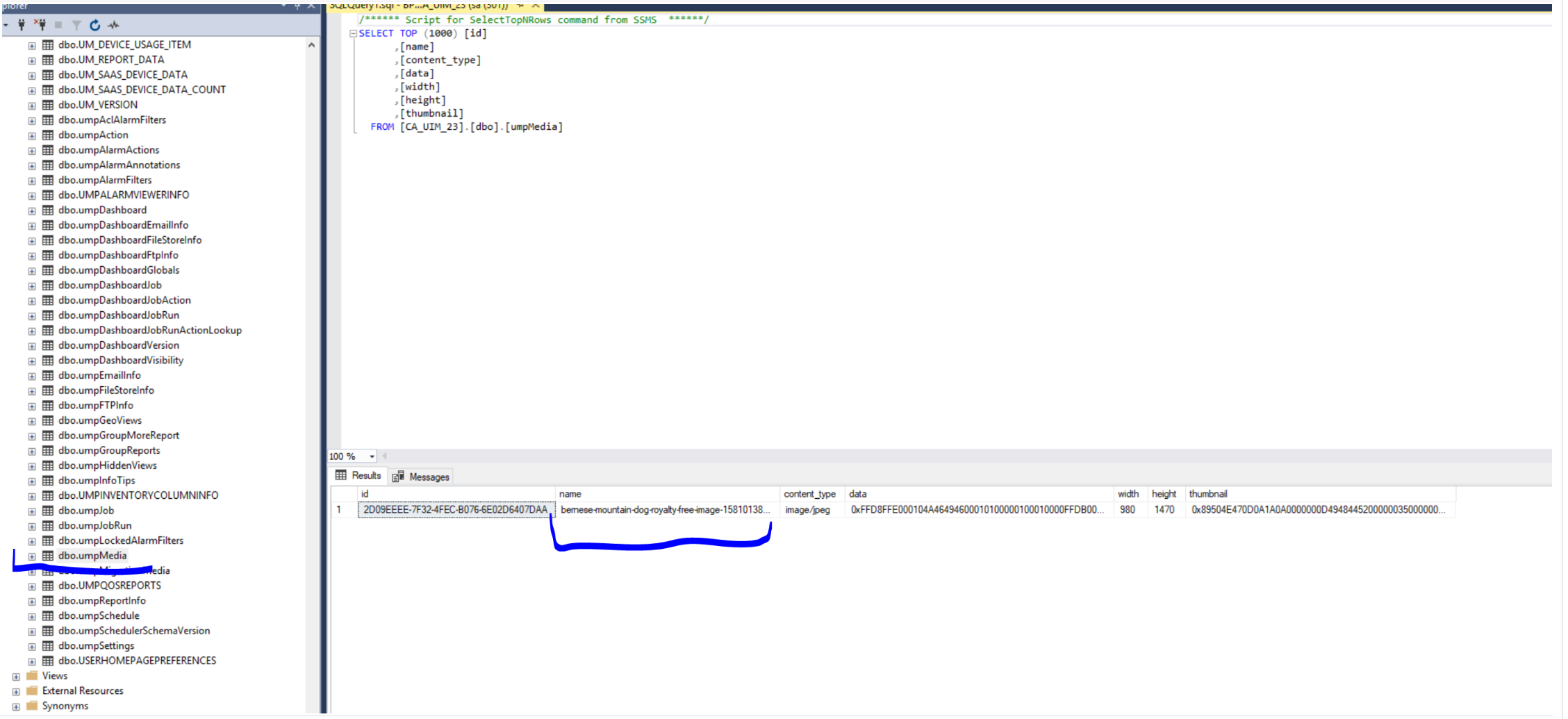Click the Filter funnel icon in Object Explorer

click(x=76, y=26)
